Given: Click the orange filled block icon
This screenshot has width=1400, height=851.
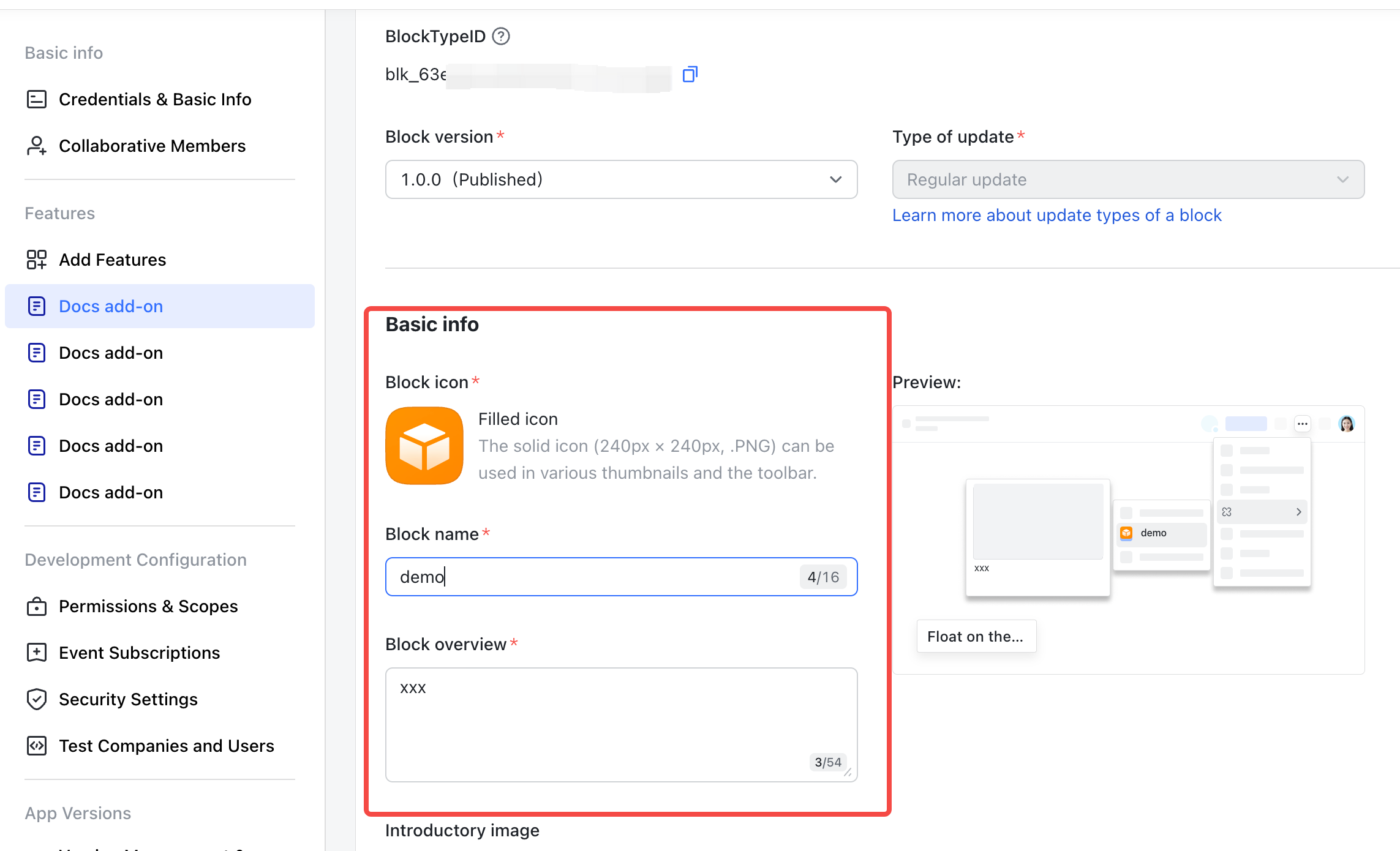Looking at the screenshot, I should pyautogui.click(x=424, y=446).
